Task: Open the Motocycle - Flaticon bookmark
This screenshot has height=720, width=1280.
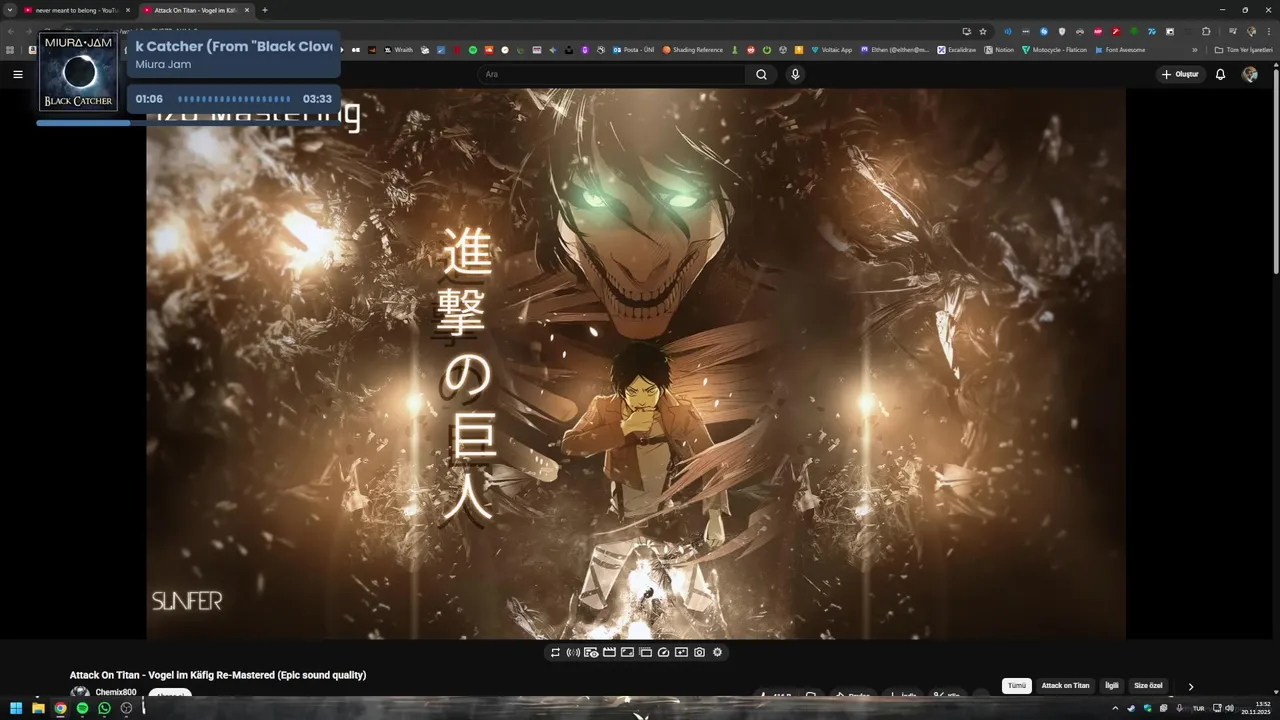Action: click(x=1054, y=50)
